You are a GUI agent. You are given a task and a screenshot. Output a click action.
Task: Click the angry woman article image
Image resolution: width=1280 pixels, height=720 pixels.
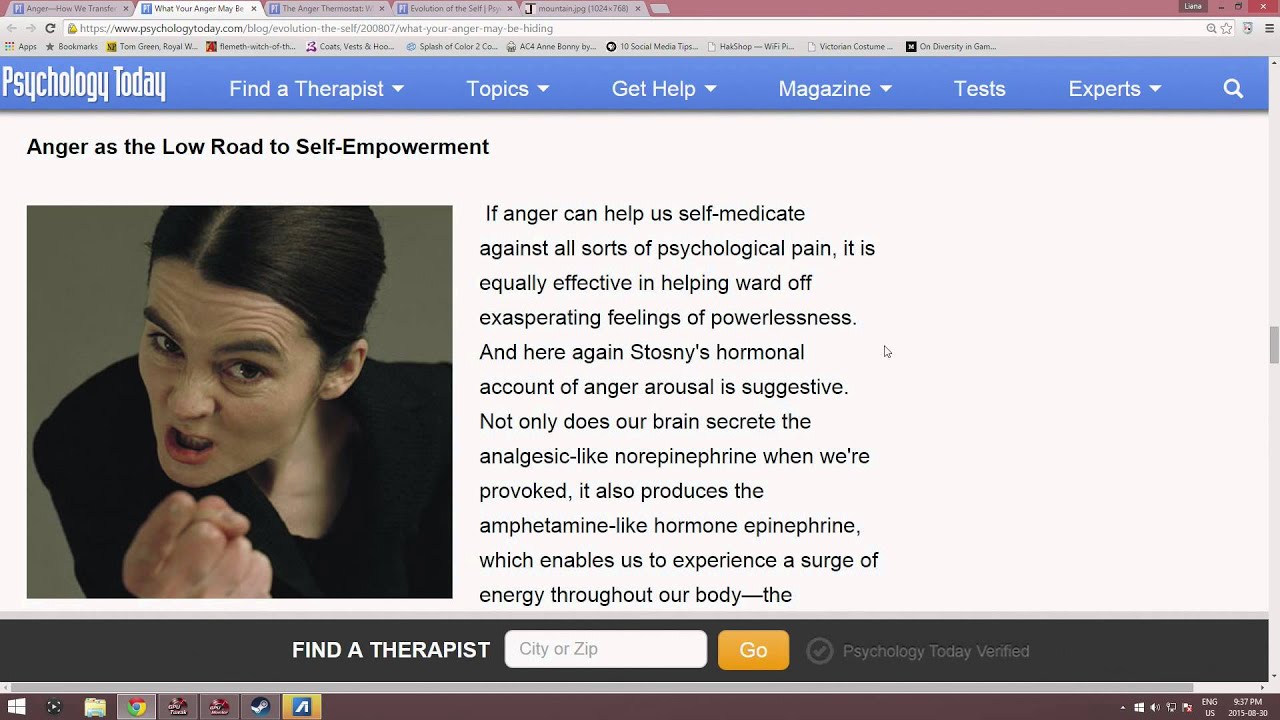239,402
